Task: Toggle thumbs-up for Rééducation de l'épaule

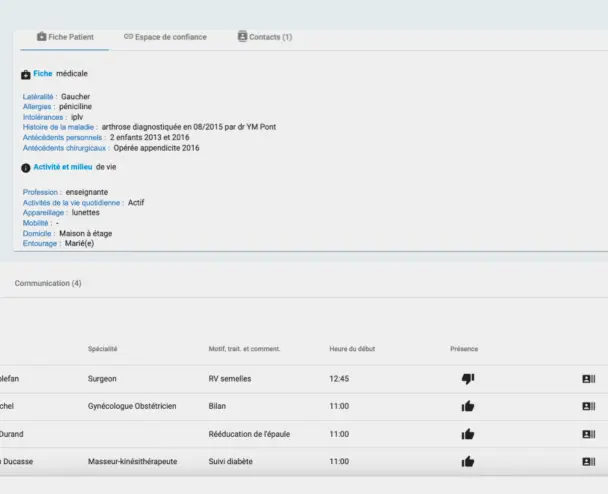Action: pyautogui.click(x=467, y=434)
